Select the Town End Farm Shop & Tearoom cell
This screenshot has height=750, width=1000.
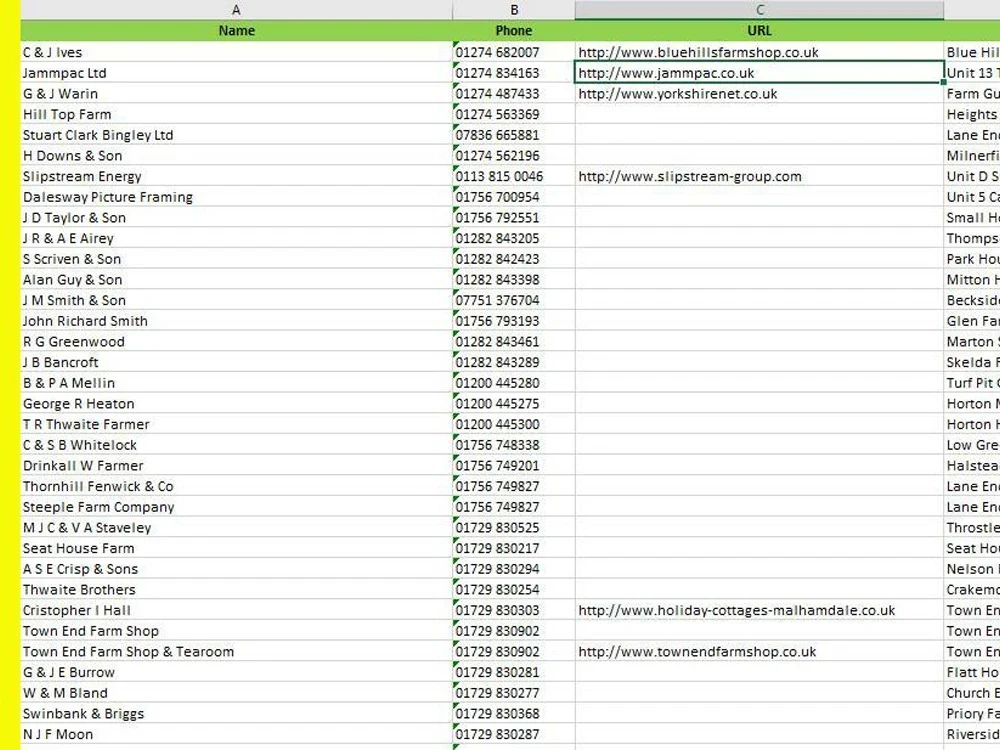pyautogui.click(x=236, y=652)
